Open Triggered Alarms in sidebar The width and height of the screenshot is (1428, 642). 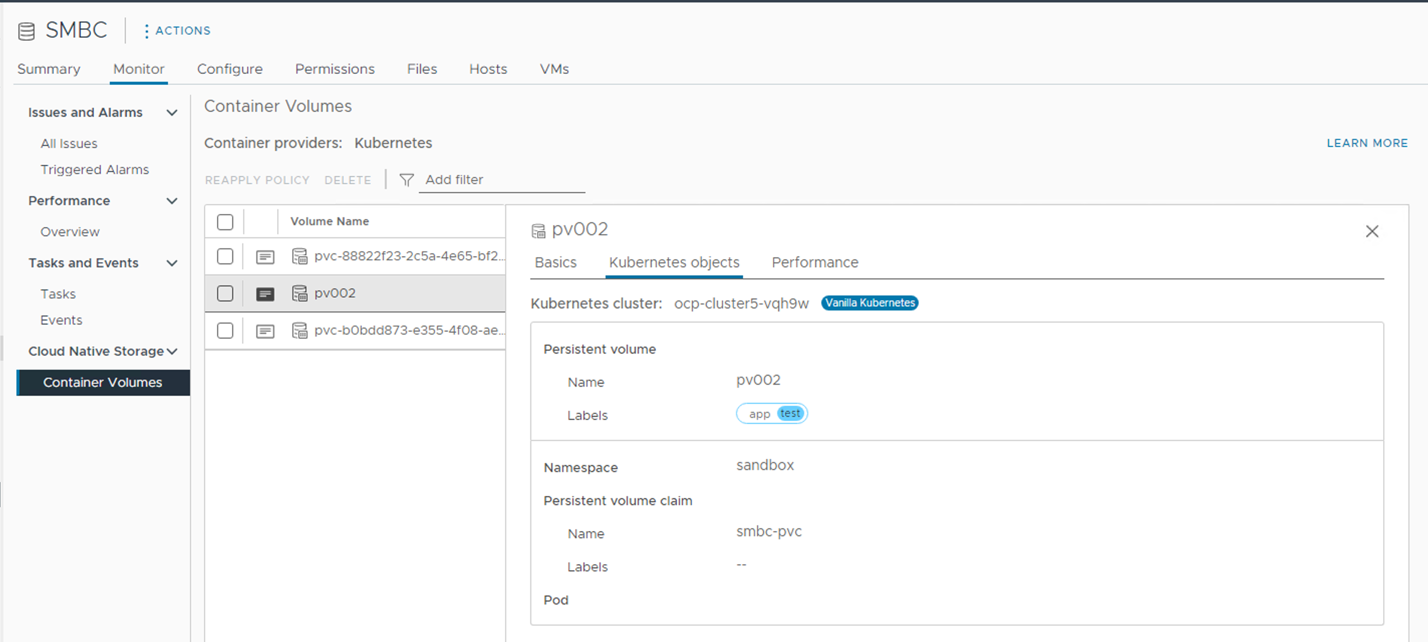(95, 170)
